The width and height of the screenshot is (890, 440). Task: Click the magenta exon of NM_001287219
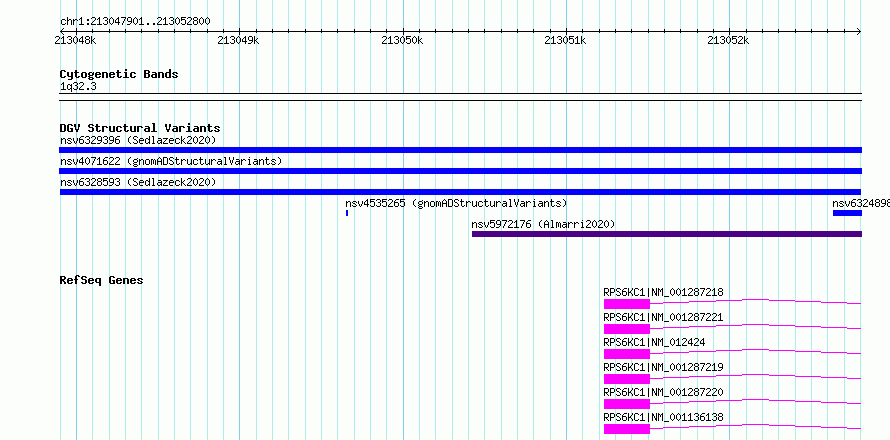point(627,379)
